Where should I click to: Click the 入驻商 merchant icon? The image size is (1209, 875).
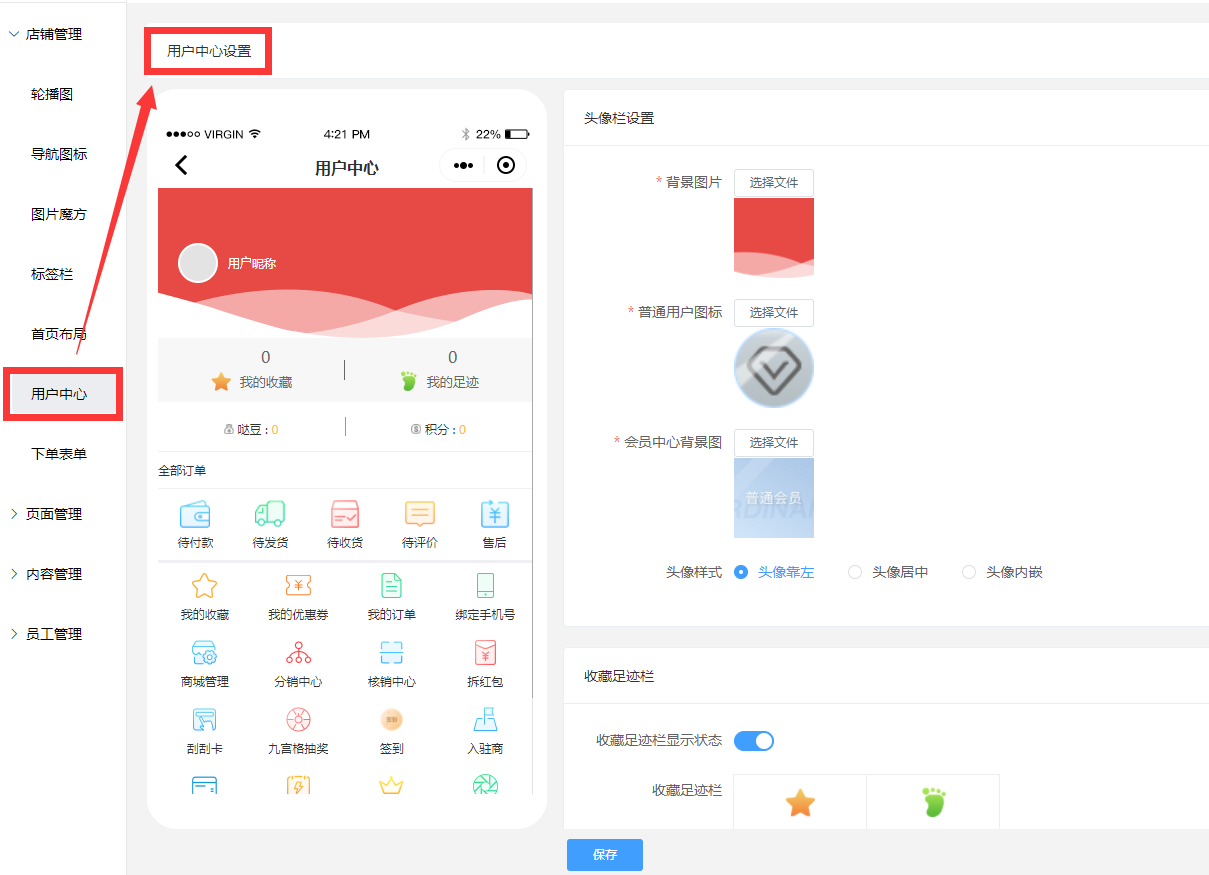[485, 720]
